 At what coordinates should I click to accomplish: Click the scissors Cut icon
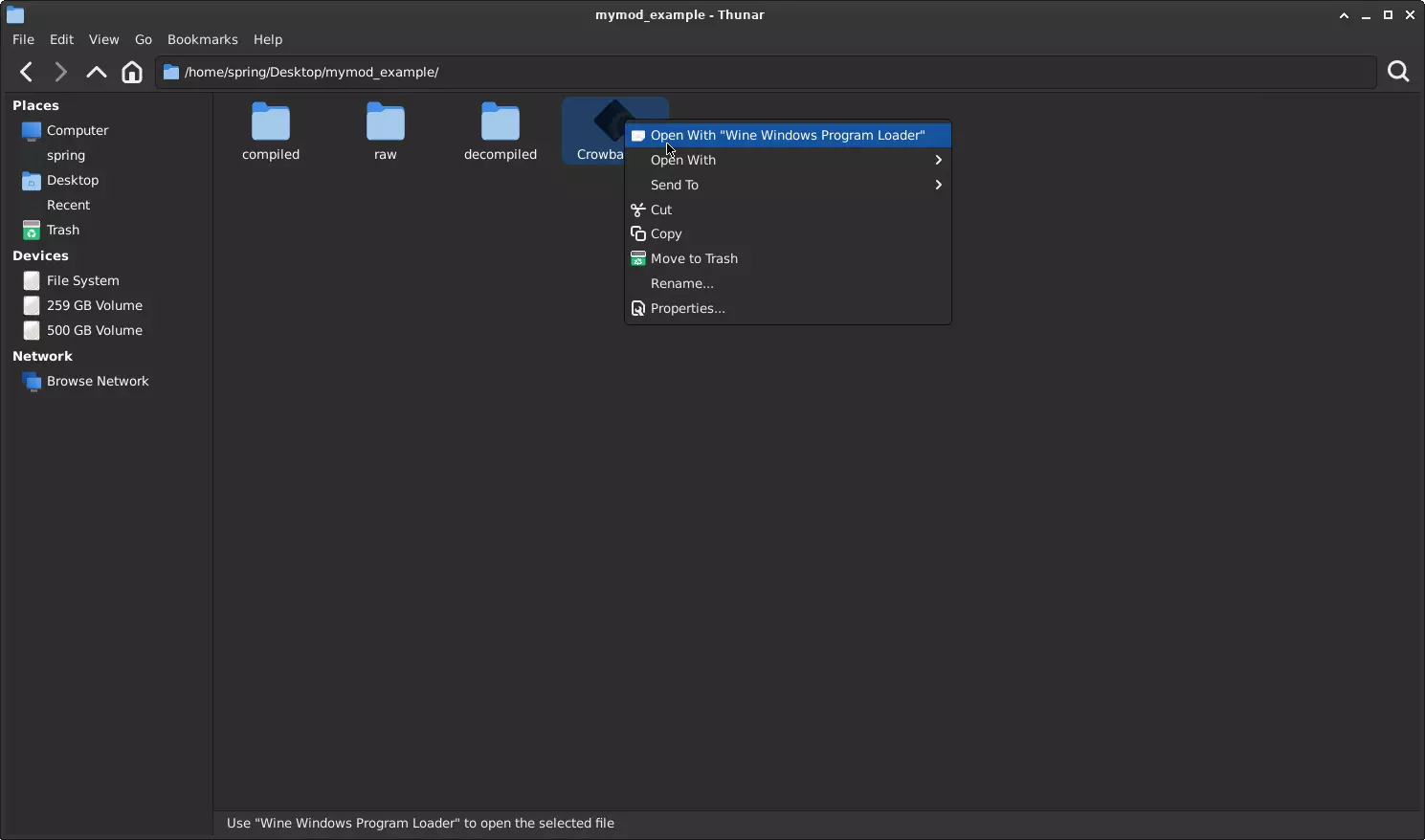point(638,210)
